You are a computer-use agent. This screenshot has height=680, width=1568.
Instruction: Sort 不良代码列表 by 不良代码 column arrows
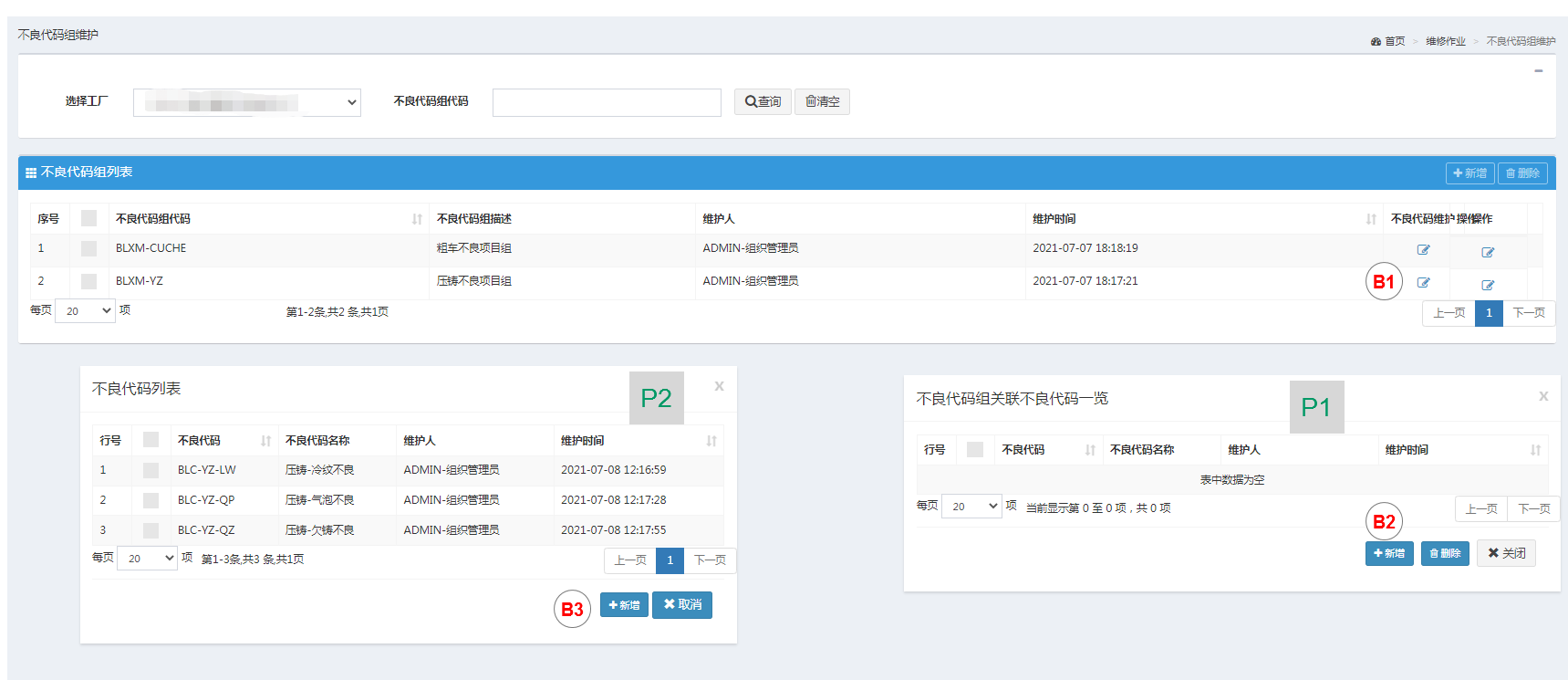point(265,441)
